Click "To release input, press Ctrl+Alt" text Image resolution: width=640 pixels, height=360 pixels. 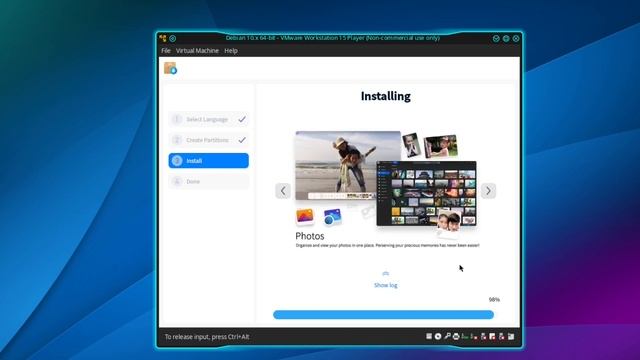coord(207,337)
